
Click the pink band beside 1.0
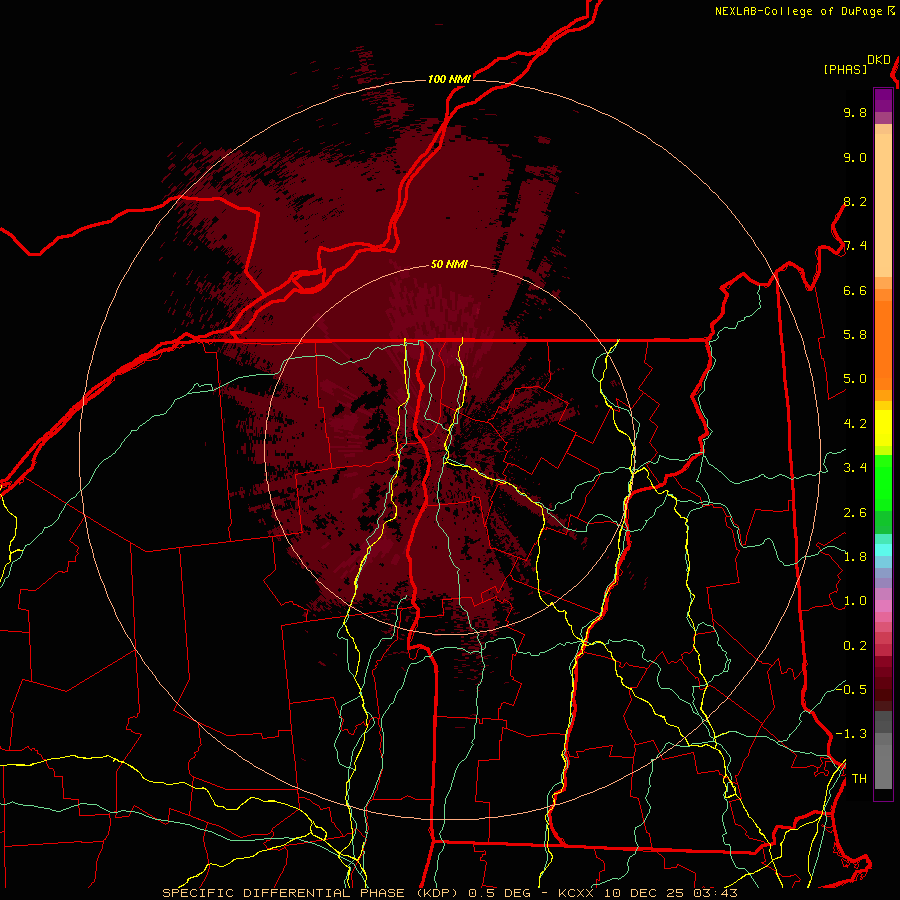pyautogui.click(x=883, y=606)
